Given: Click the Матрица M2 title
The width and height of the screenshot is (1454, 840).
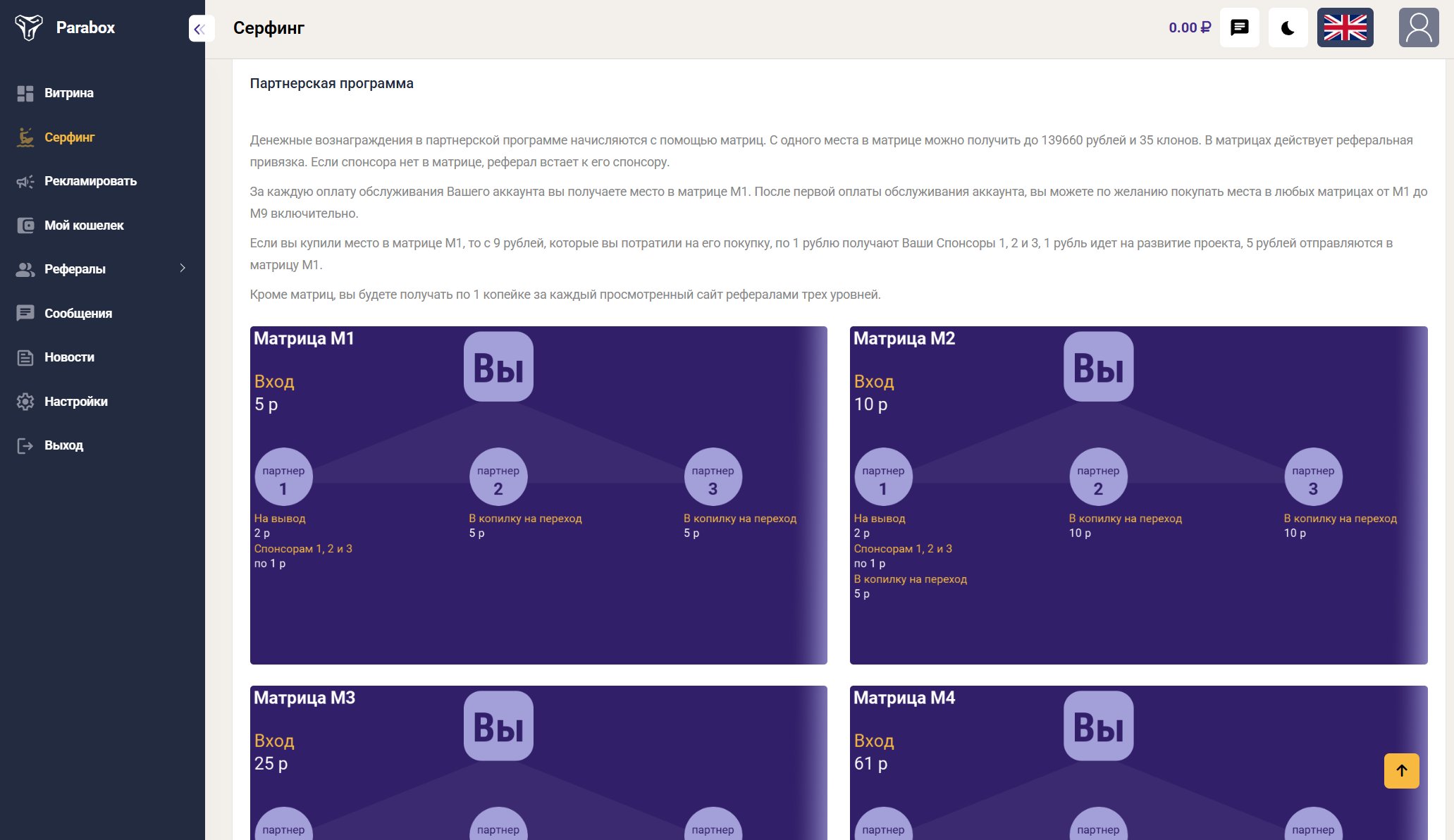Looking at the screenshot, I should 904,339.
